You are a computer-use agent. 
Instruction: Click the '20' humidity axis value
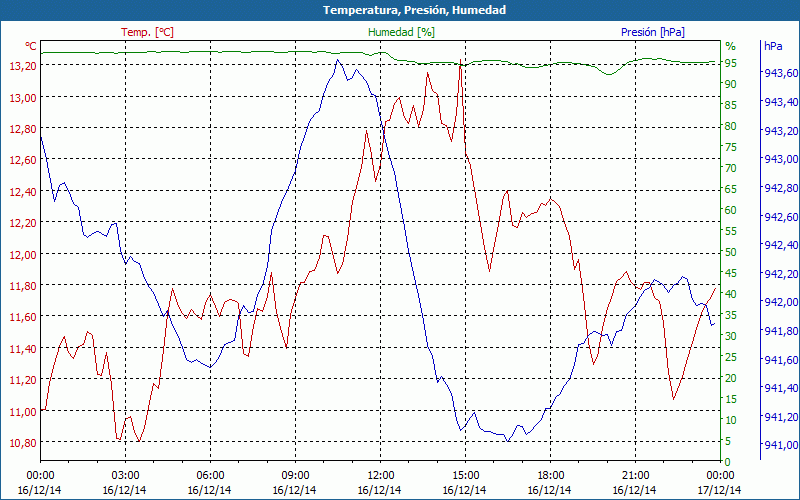click(731, 378)
